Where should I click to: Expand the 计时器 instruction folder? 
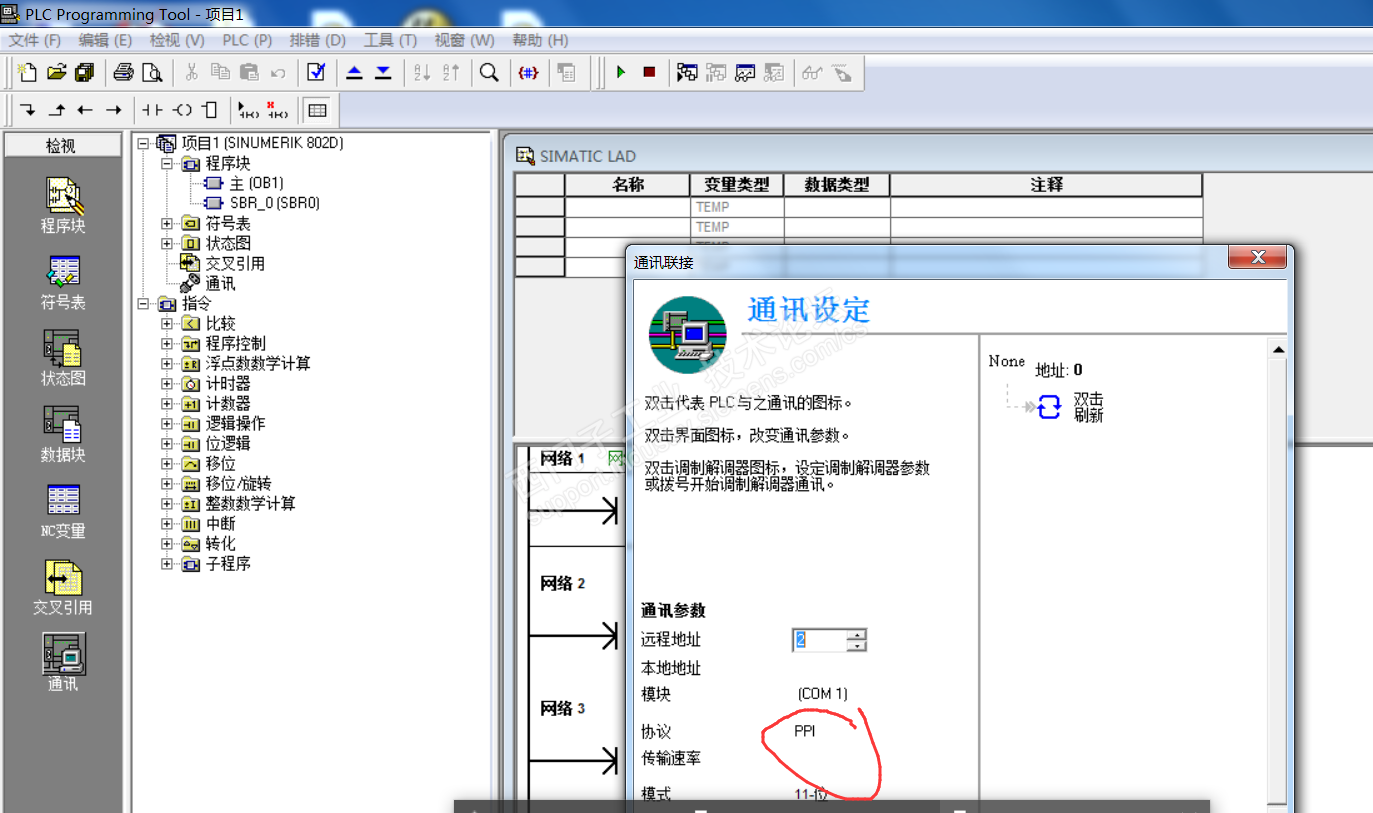coord(168,384)
